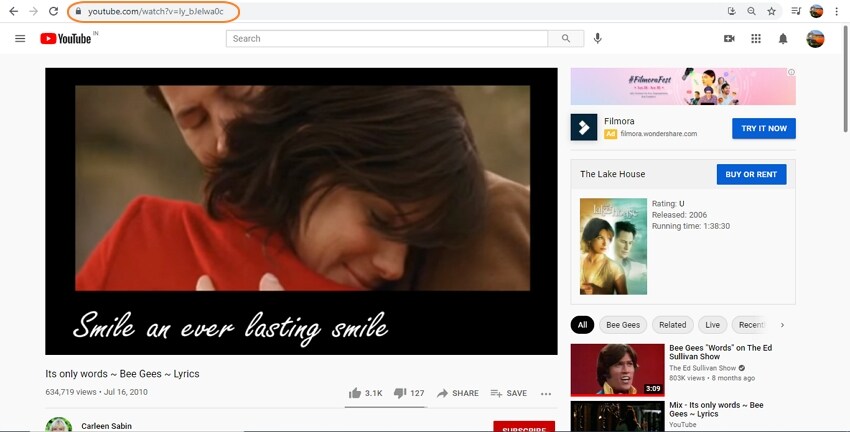Click TRY IT NOW button

point(764,128)
